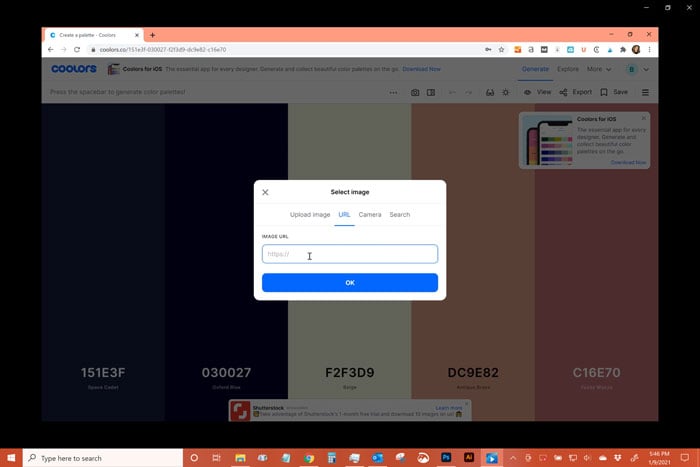Click the glasses color blindness icon
The height and width of the screenshot is (467, 700).
tap(490, 92)
